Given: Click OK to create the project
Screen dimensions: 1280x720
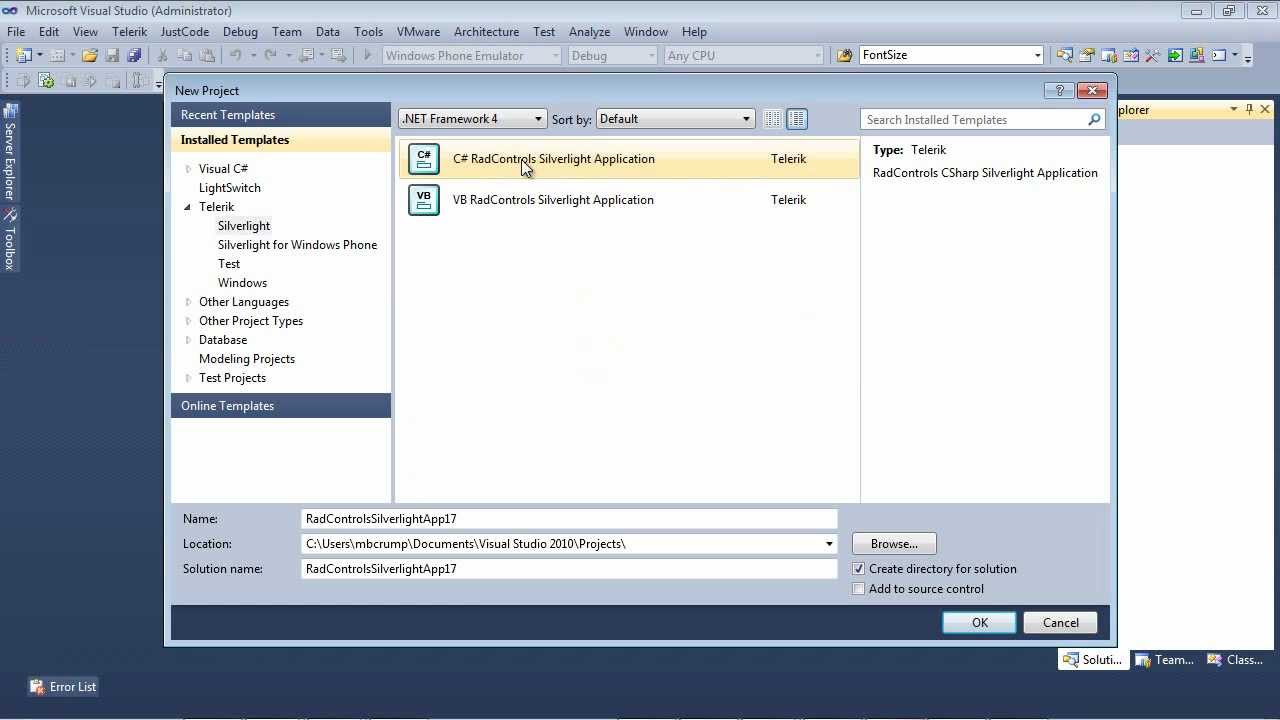Looking at the screenshot, I should tap(979, 623).
